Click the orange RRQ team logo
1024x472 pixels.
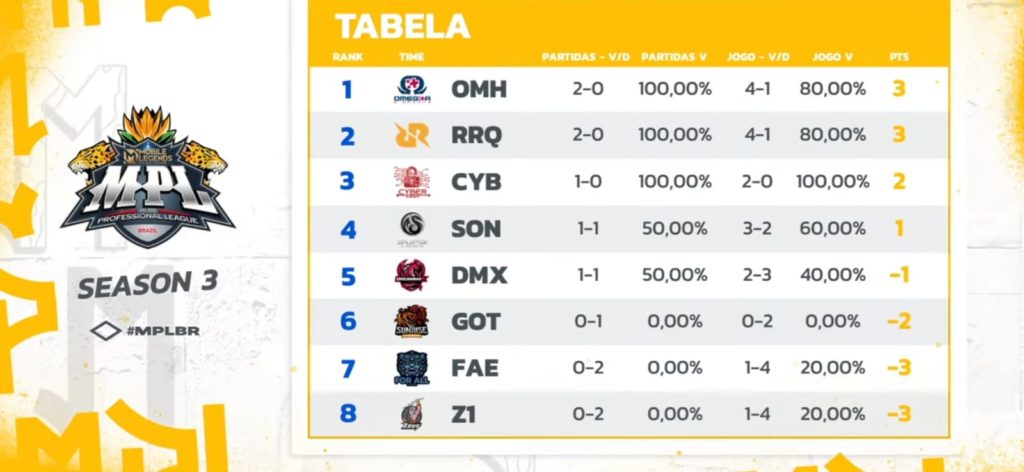pyautogui.click(x=412, y=136)
